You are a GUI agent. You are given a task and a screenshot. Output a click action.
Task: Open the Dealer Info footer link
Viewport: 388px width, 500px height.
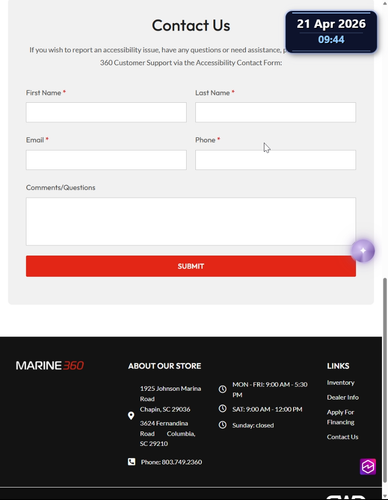click(x=343, y=397)
